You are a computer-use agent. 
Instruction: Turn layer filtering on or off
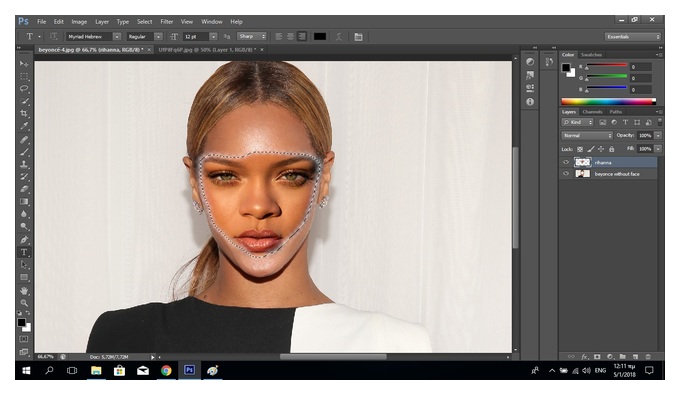660,122
